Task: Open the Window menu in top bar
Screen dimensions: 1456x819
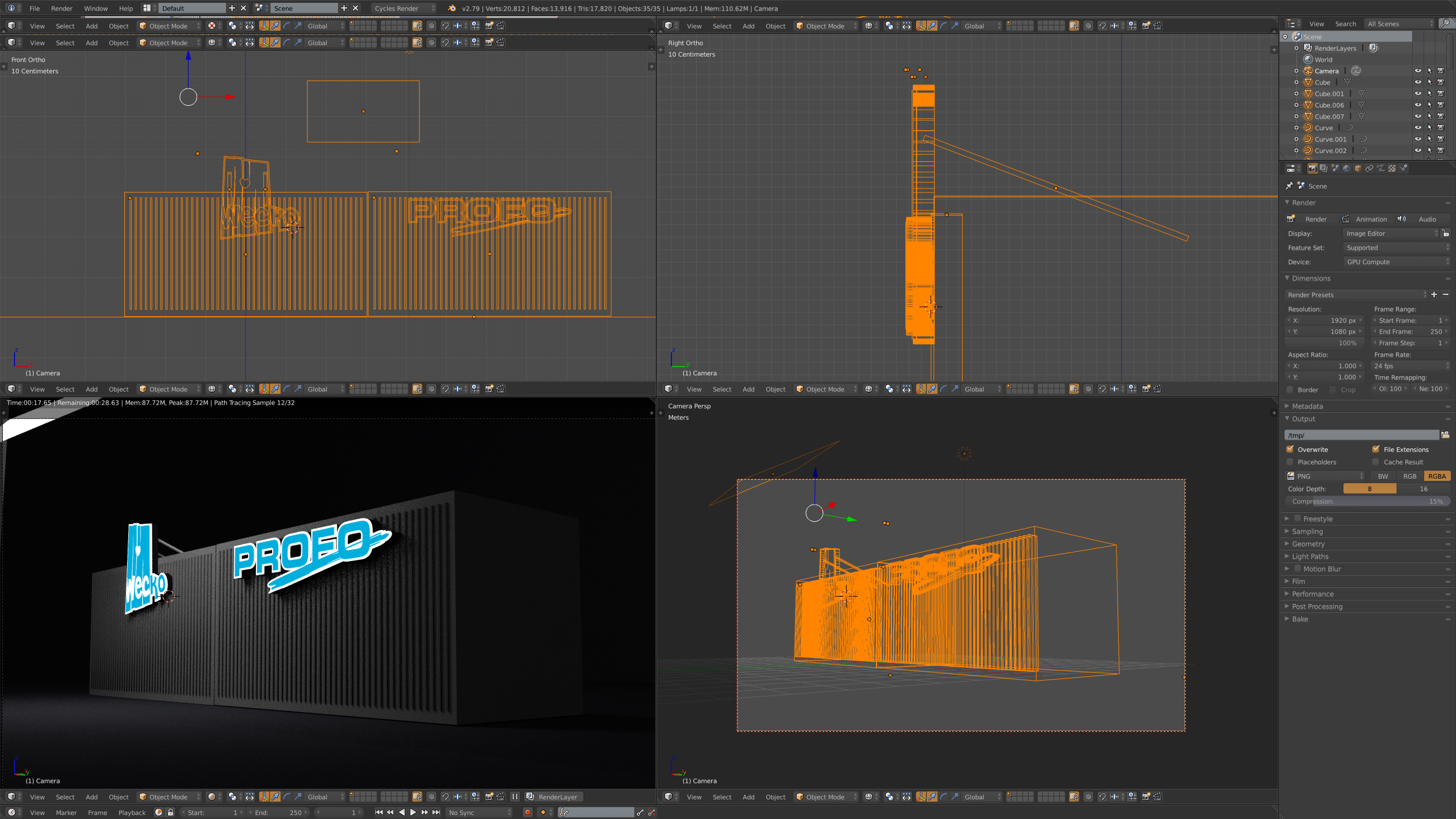Action: pyautogui.click(x=96, y=8)
